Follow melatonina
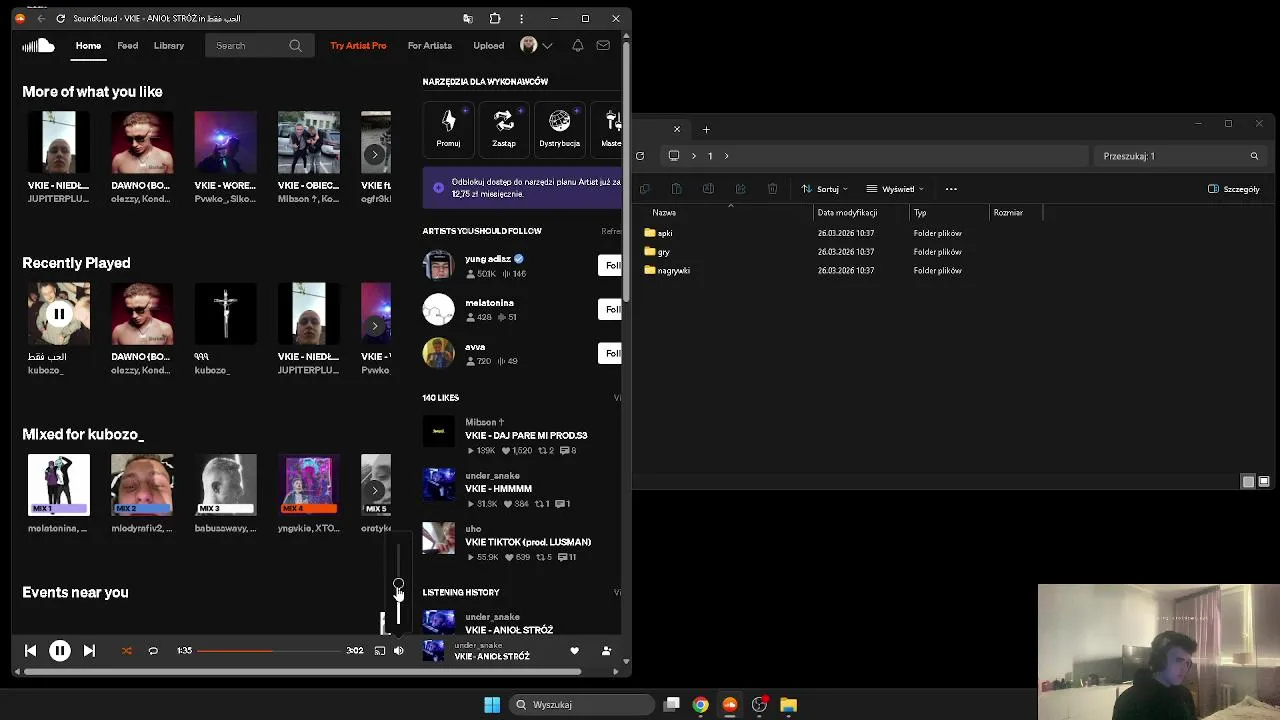The height and width of the screenshot is (720, 1280). point(610,309)
